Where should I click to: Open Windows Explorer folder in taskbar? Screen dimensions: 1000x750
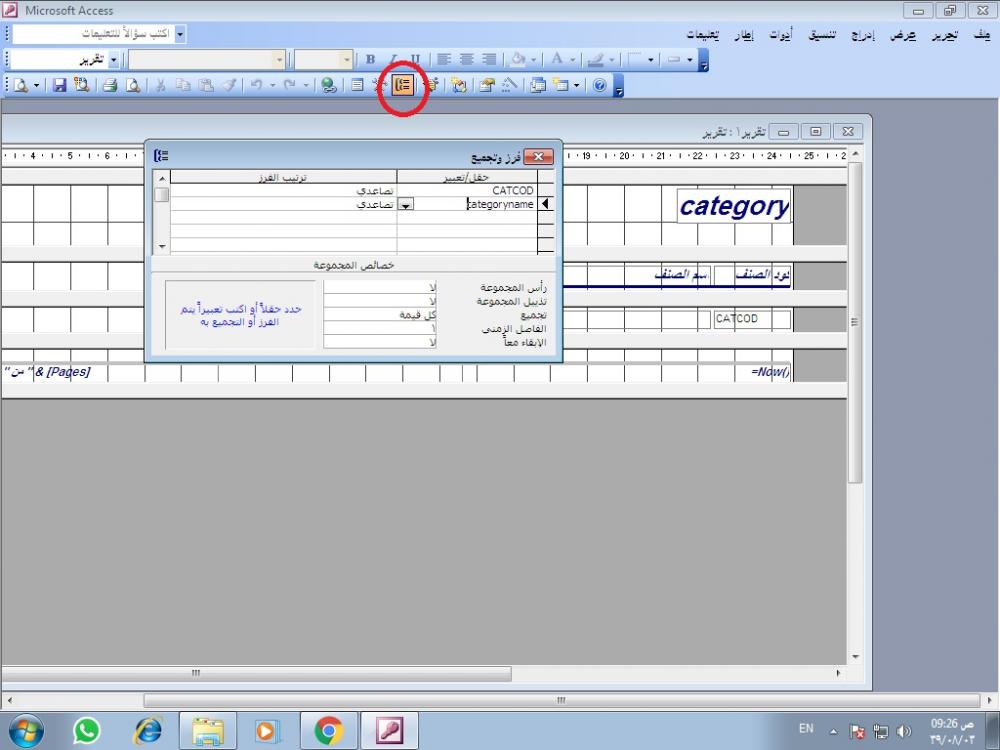[208, 730]
